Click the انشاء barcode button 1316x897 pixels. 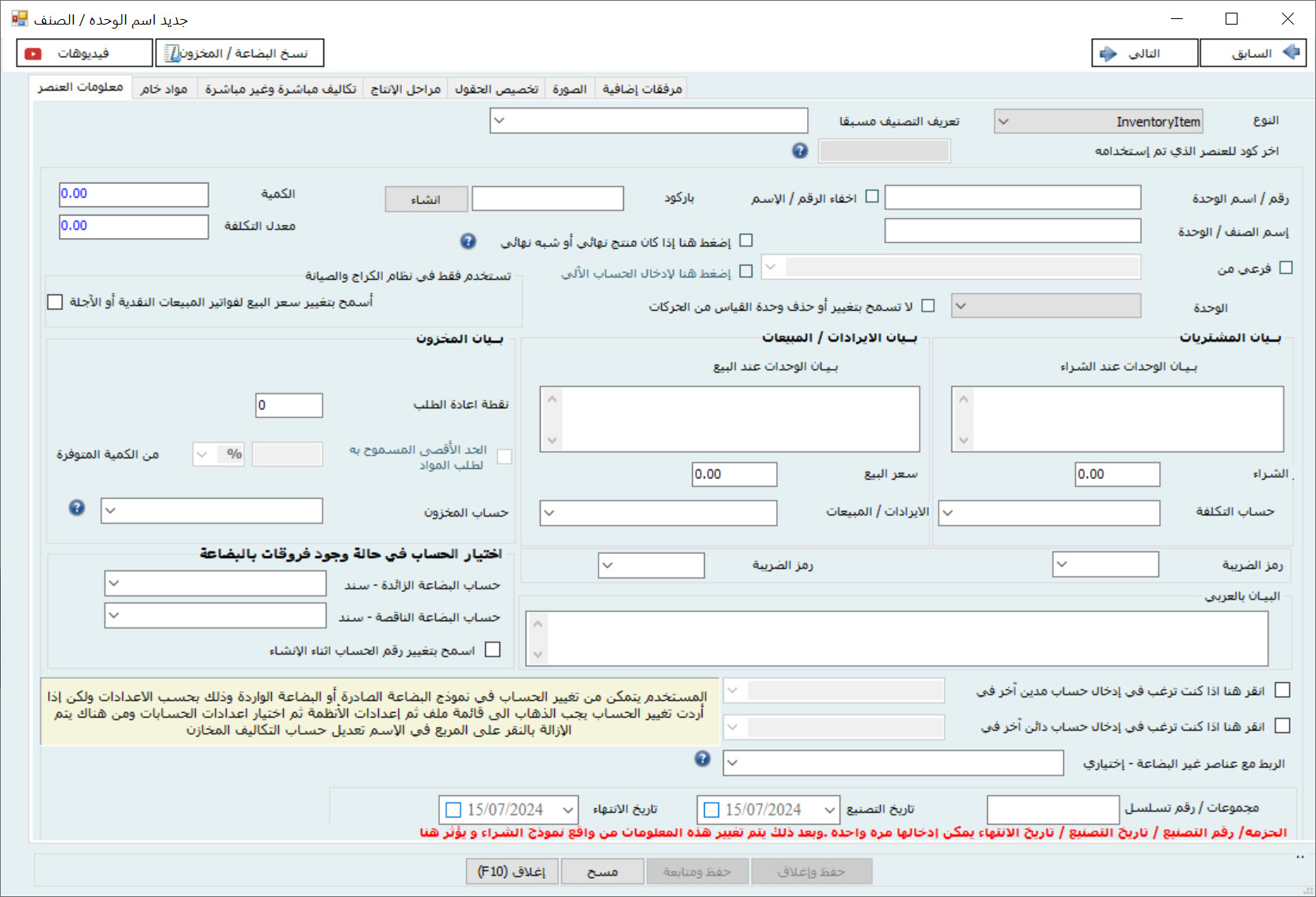click(x=426, y=199)
